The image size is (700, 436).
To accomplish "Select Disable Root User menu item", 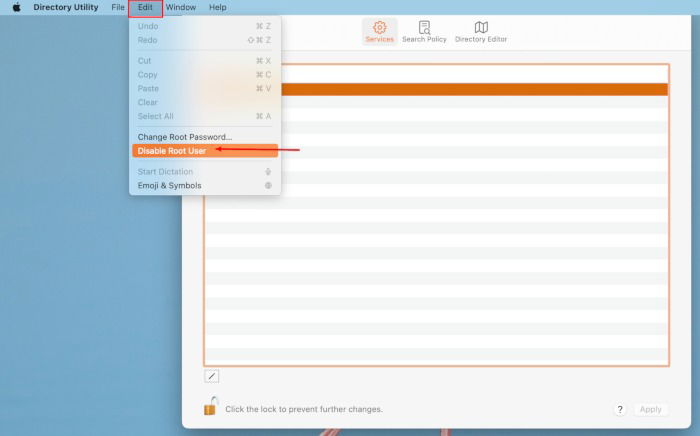I will [172, 151].
